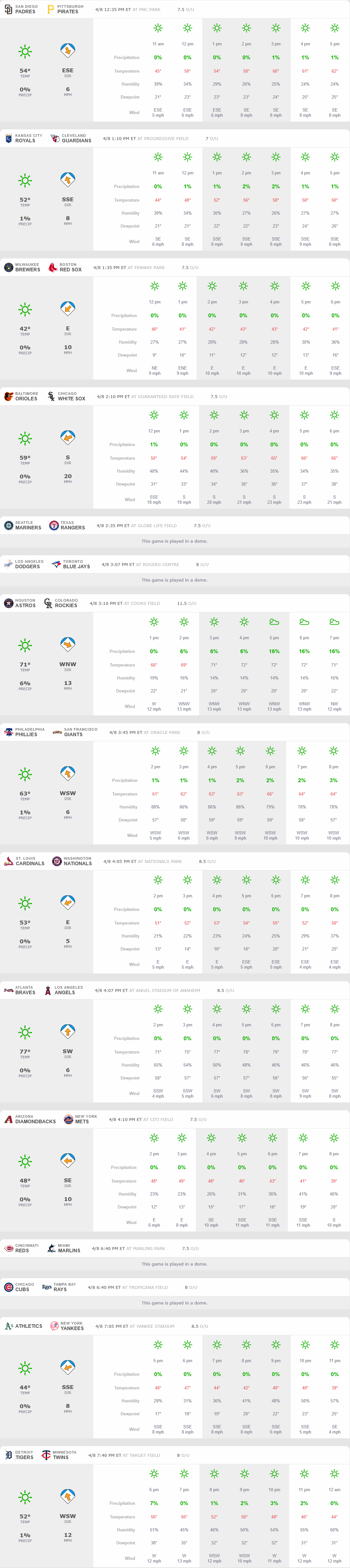Select the Boston Red Sox logo
350x1568 pixels.
tap(53, 267)
